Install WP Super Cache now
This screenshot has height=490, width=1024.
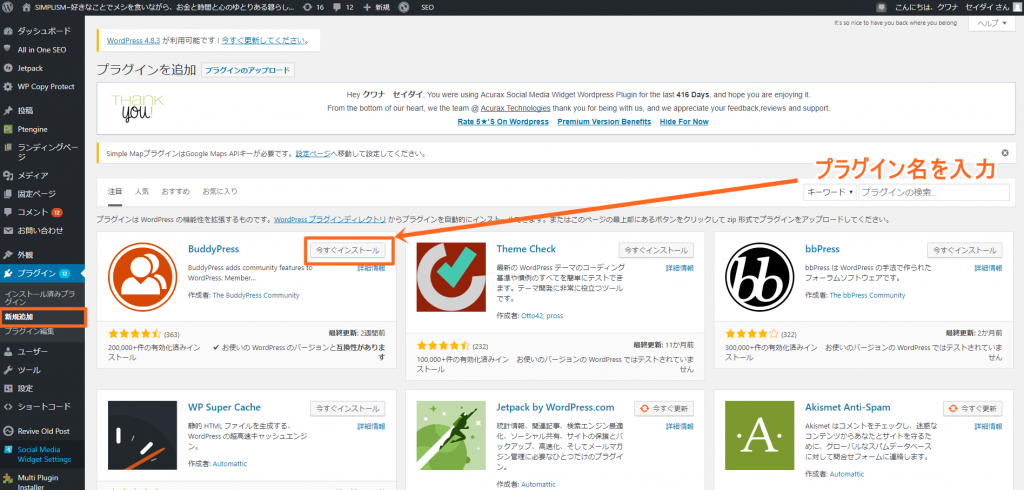pyautogui.click(x=347, y=408)
